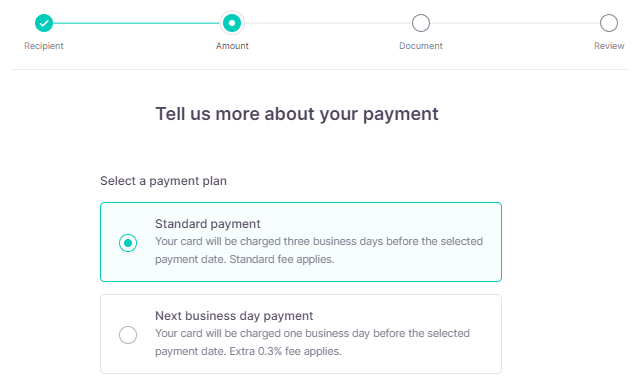Select the Standard payment radio button
Viewport: 632px width, 386px height.
tap(128, 243)
